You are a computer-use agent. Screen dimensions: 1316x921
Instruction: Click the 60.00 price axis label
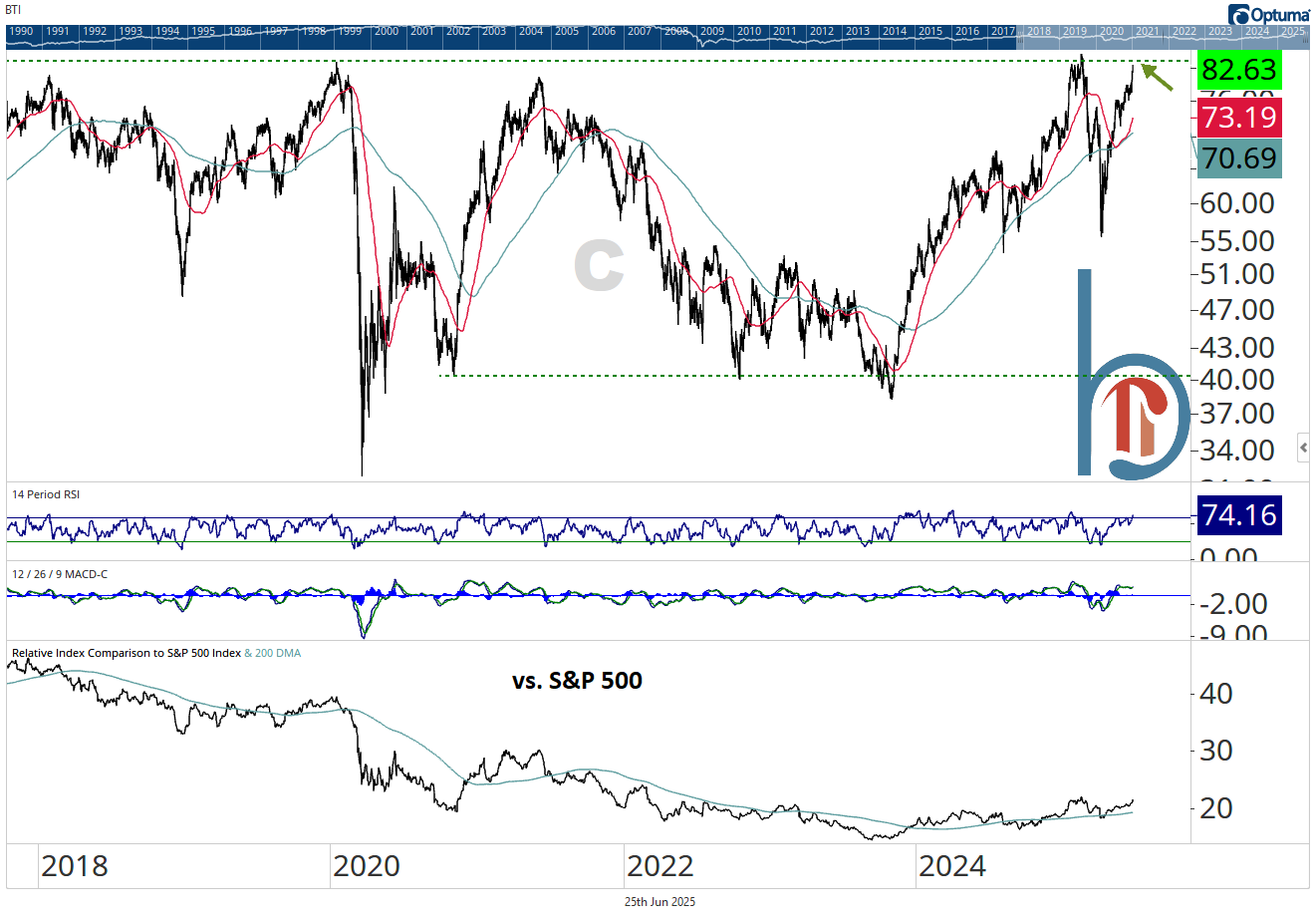click(1238, 203)
